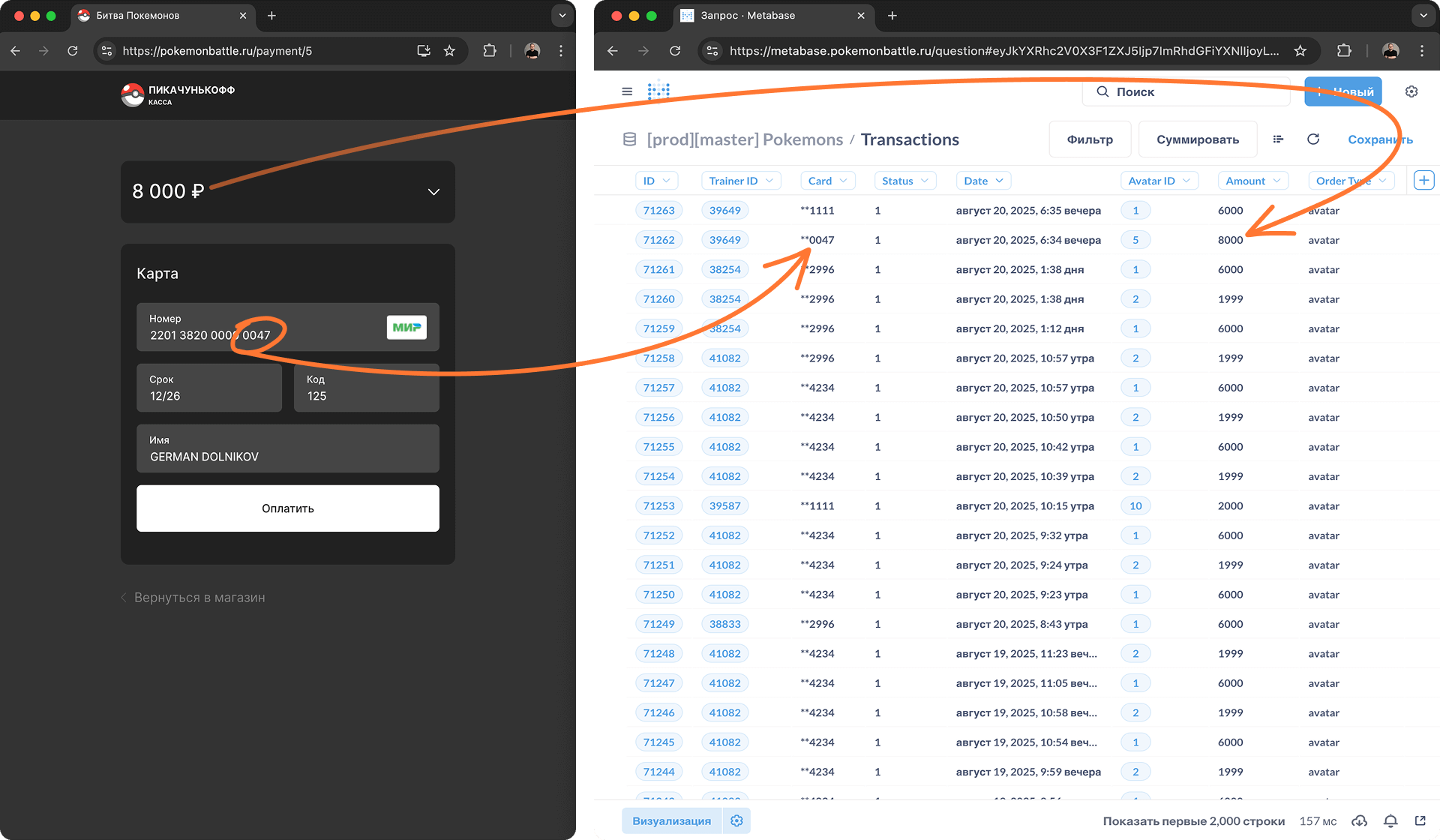Click the alert bell icon

(1390, 821)
